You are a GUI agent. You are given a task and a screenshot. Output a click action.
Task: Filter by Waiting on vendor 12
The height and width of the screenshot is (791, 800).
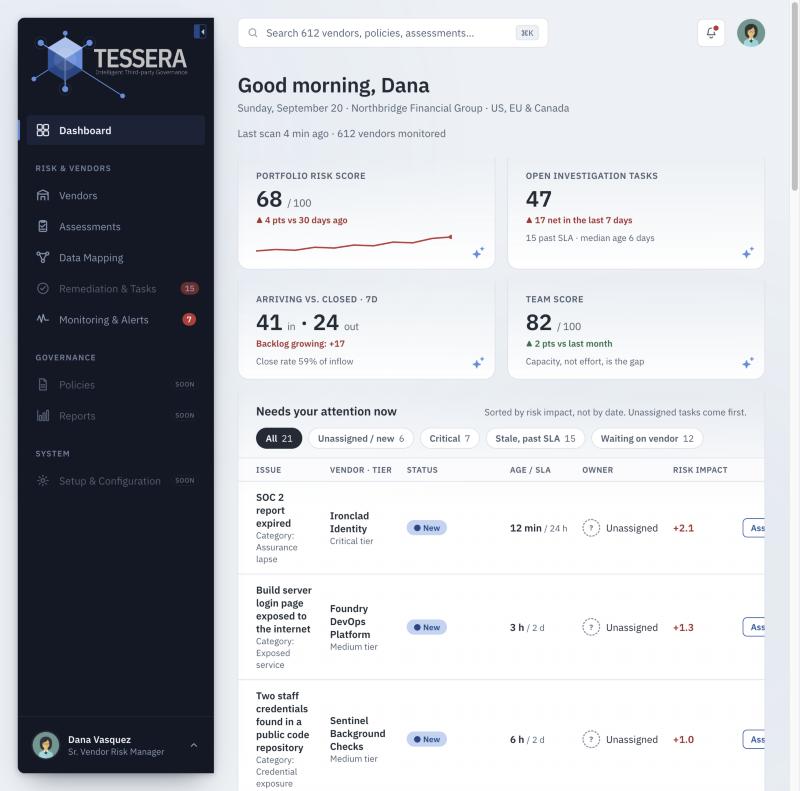point(647,438)
